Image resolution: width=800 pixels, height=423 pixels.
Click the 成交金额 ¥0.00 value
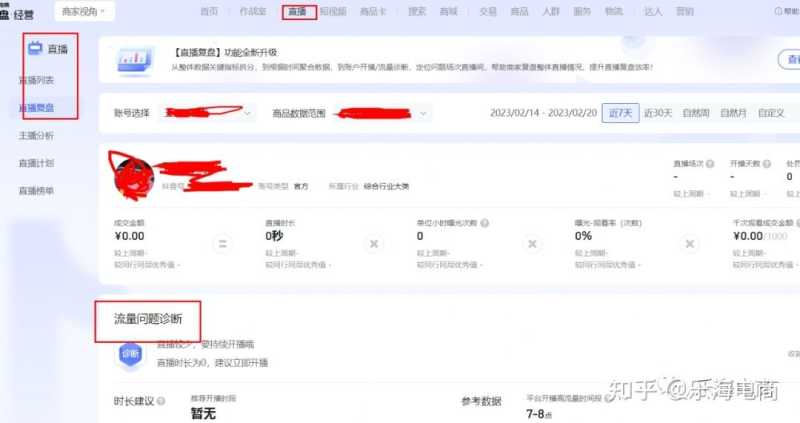click(x=130, y=236)
